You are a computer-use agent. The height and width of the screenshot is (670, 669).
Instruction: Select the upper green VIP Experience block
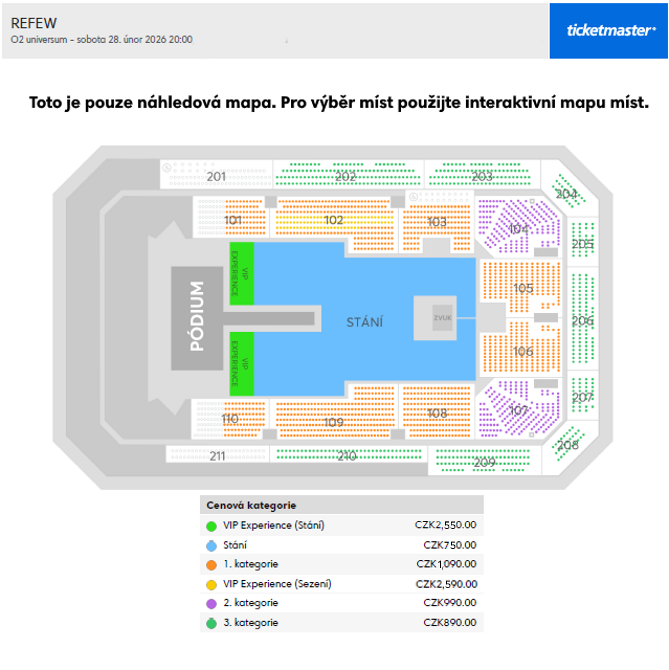241,272
